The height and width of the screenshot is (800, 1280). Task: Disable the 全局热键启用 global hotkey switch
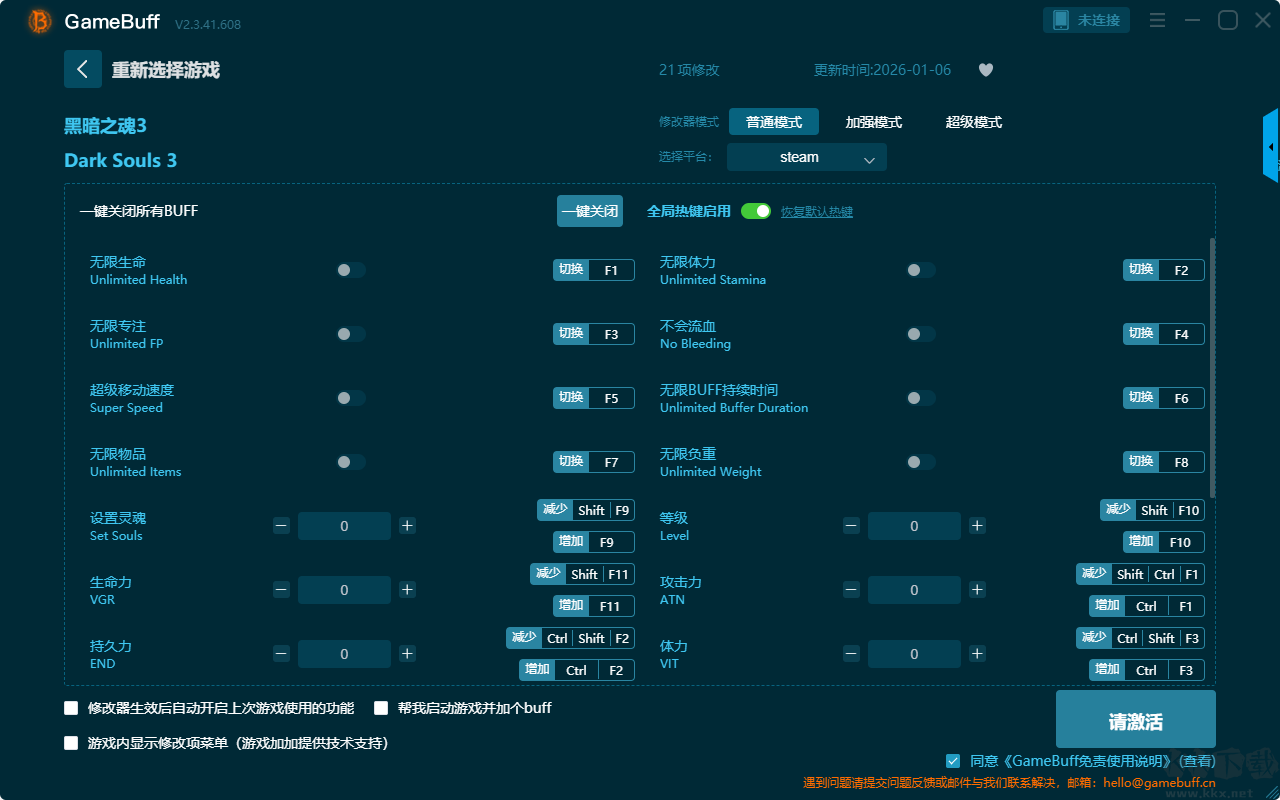tap(756, 211)
